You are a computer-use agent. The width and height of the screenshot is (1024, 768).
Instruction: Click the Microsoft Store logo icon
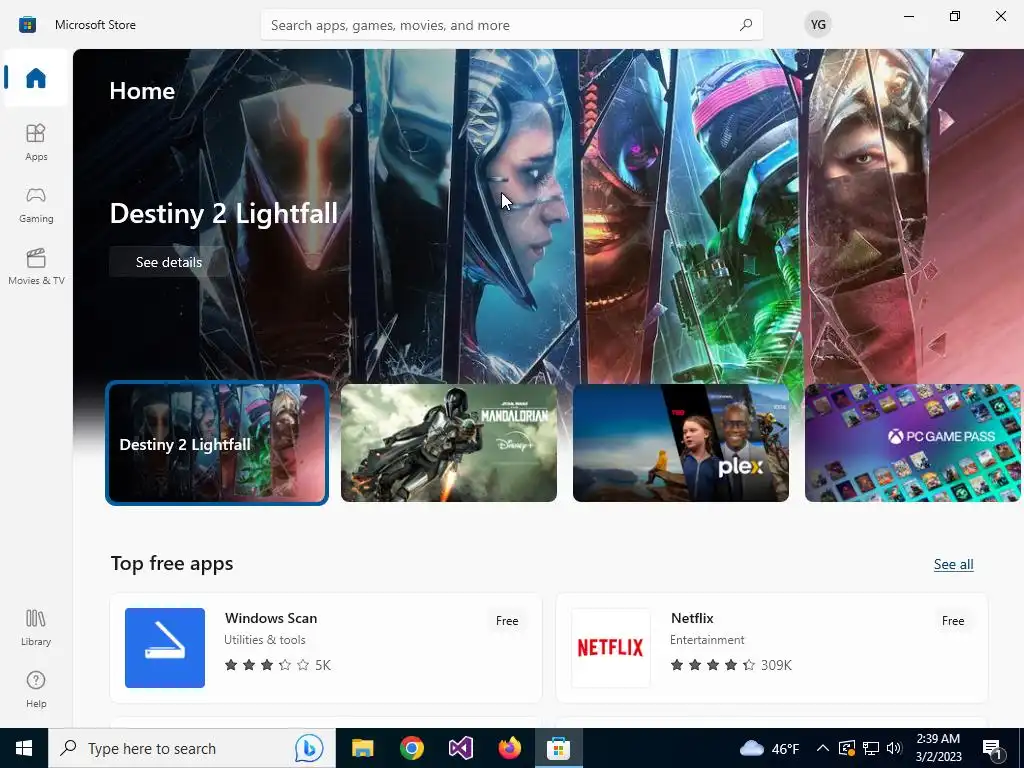click(x=27, y=25)
